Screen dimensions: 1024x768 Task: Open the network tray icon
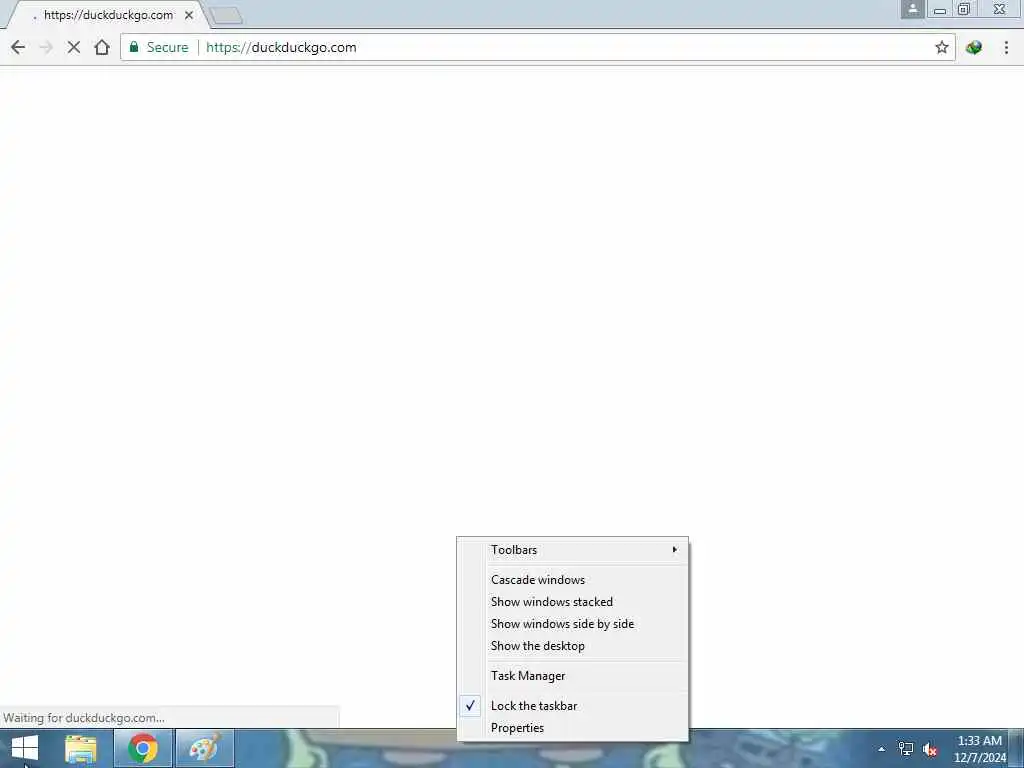pyautogui.click(x=906, y=749)
